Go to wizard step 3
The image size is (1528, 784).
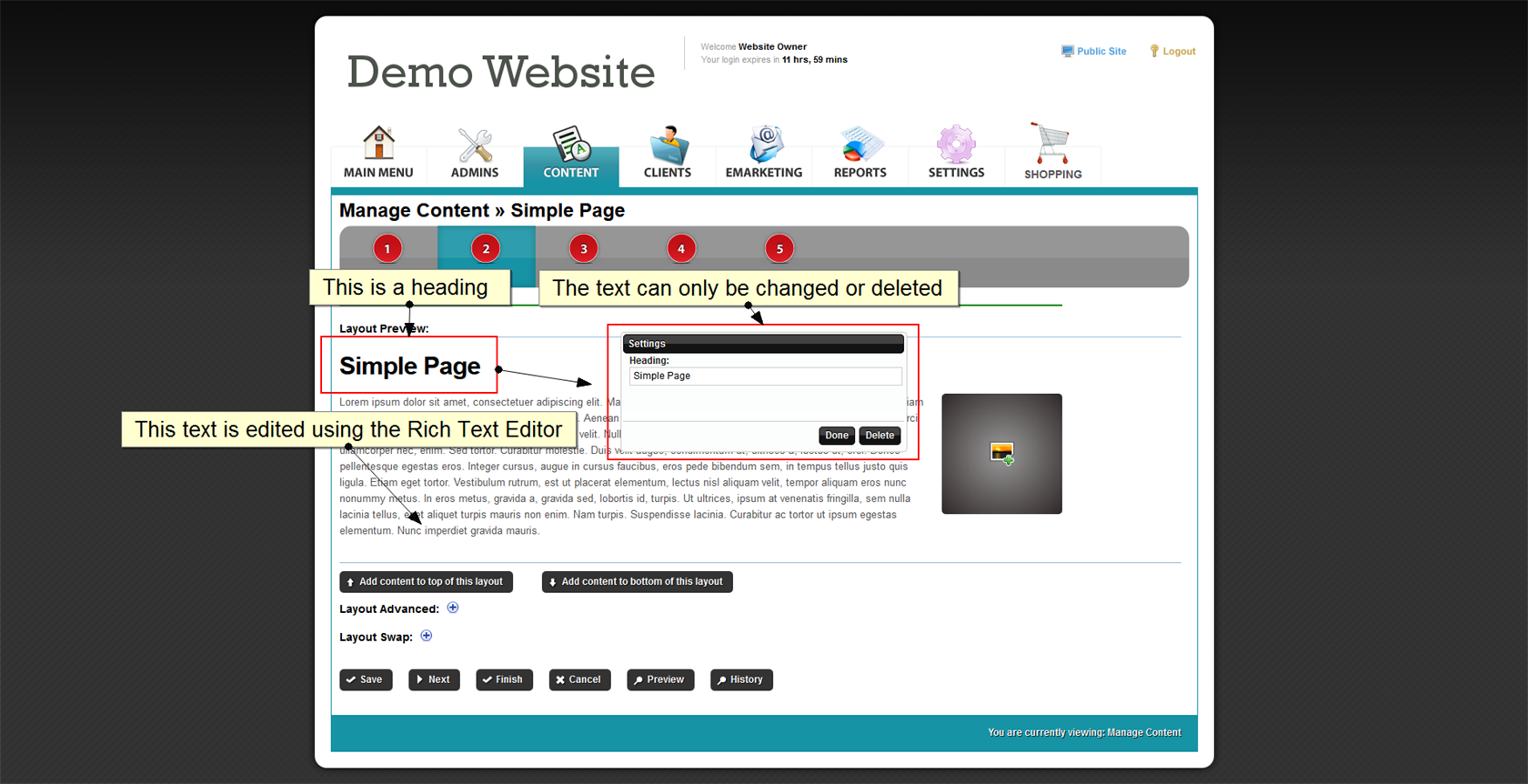[584, 248]
